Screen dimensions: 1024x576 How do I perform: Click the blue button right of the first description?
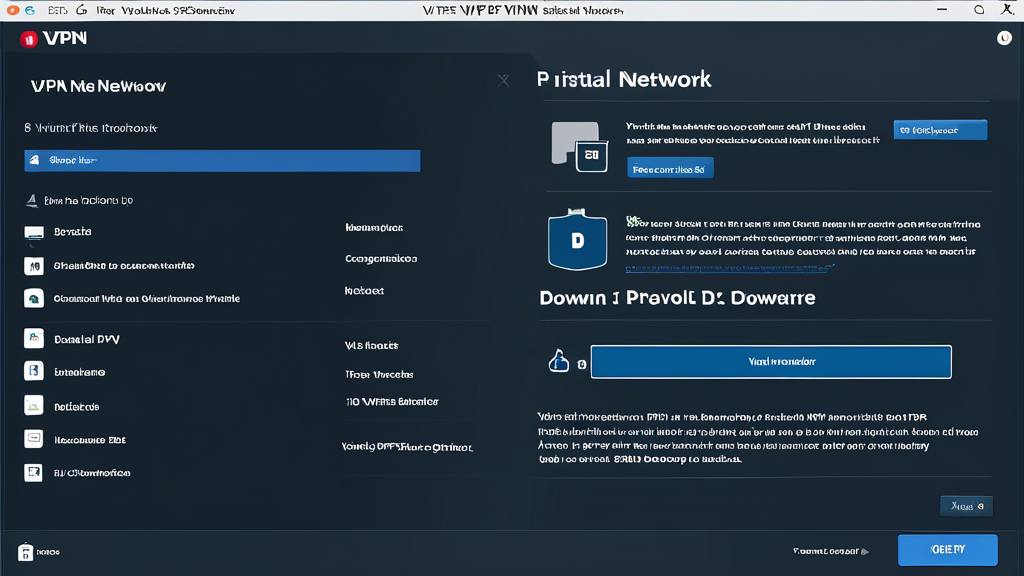(x=940, y=130)
